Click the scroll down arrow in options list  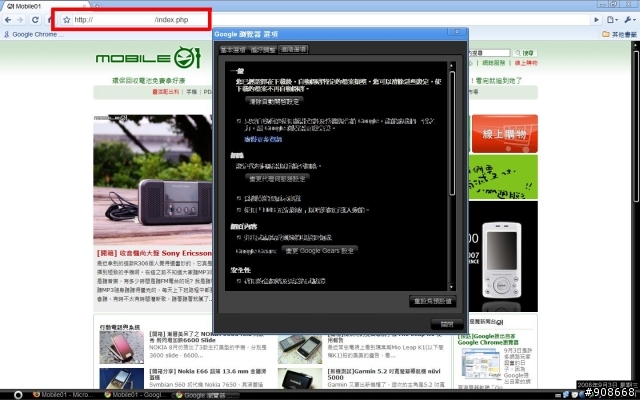pos(451,287)
